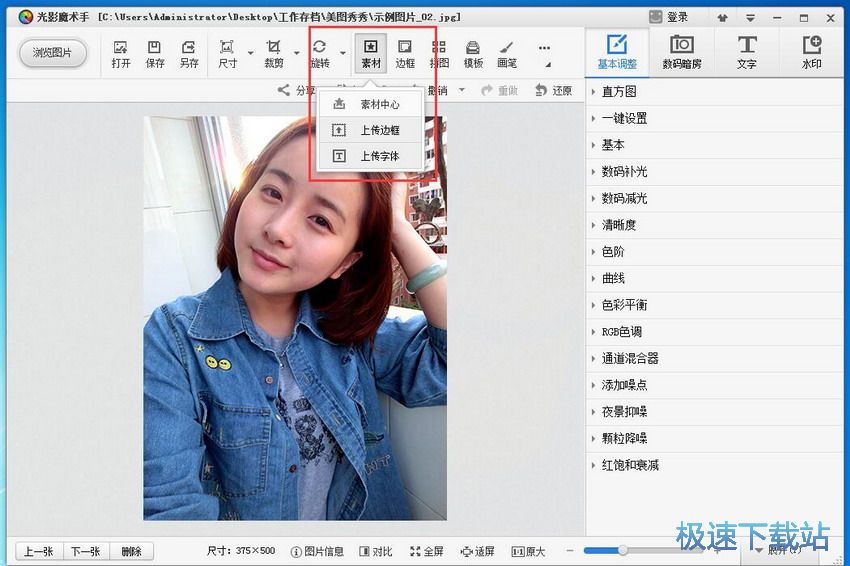This screenshot has height=566, width=850.
Task: Open the dropdown arrow next to 裁剪
Action: point(297,53)
